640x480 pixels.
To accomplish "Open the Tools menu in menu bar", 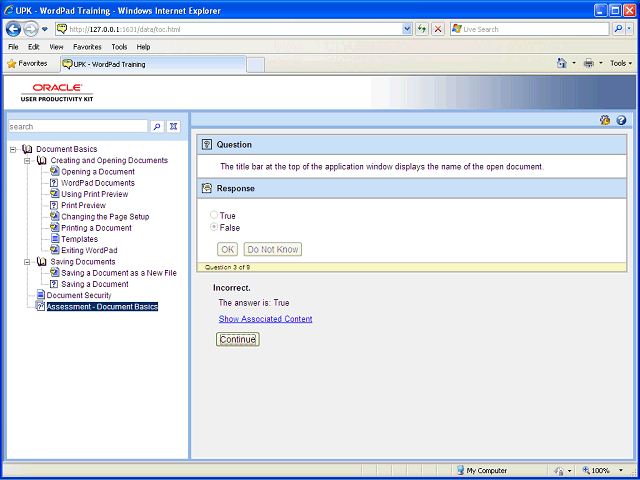I will click(119, 47).
